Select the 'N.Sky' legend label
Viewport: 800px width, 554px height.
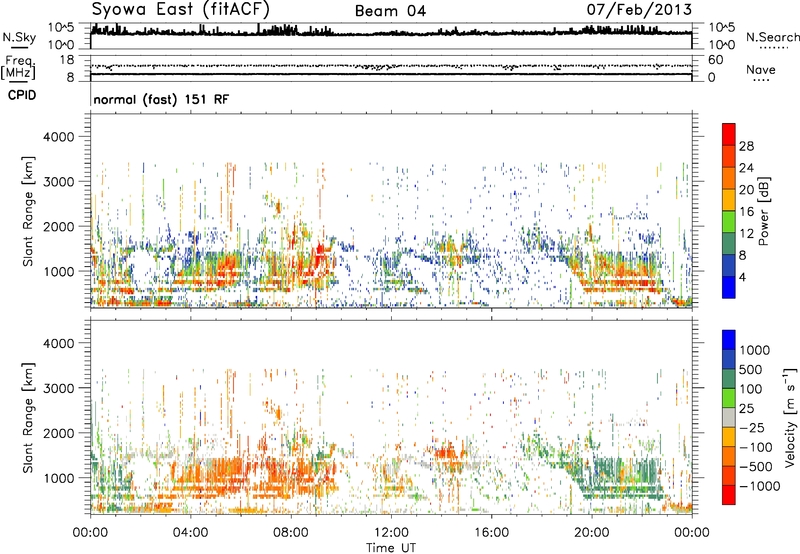point(19,37)
